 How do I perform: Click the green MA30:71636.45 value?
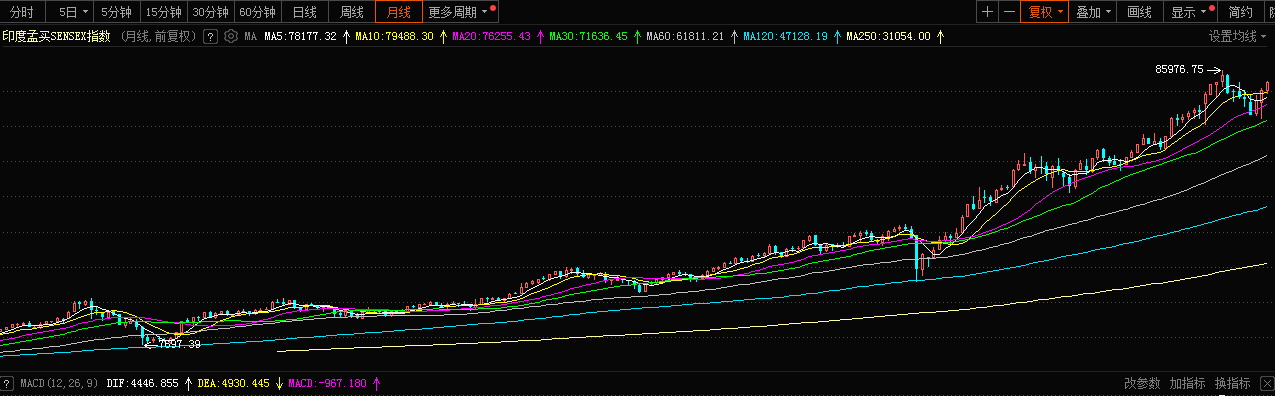click(588, 36)
